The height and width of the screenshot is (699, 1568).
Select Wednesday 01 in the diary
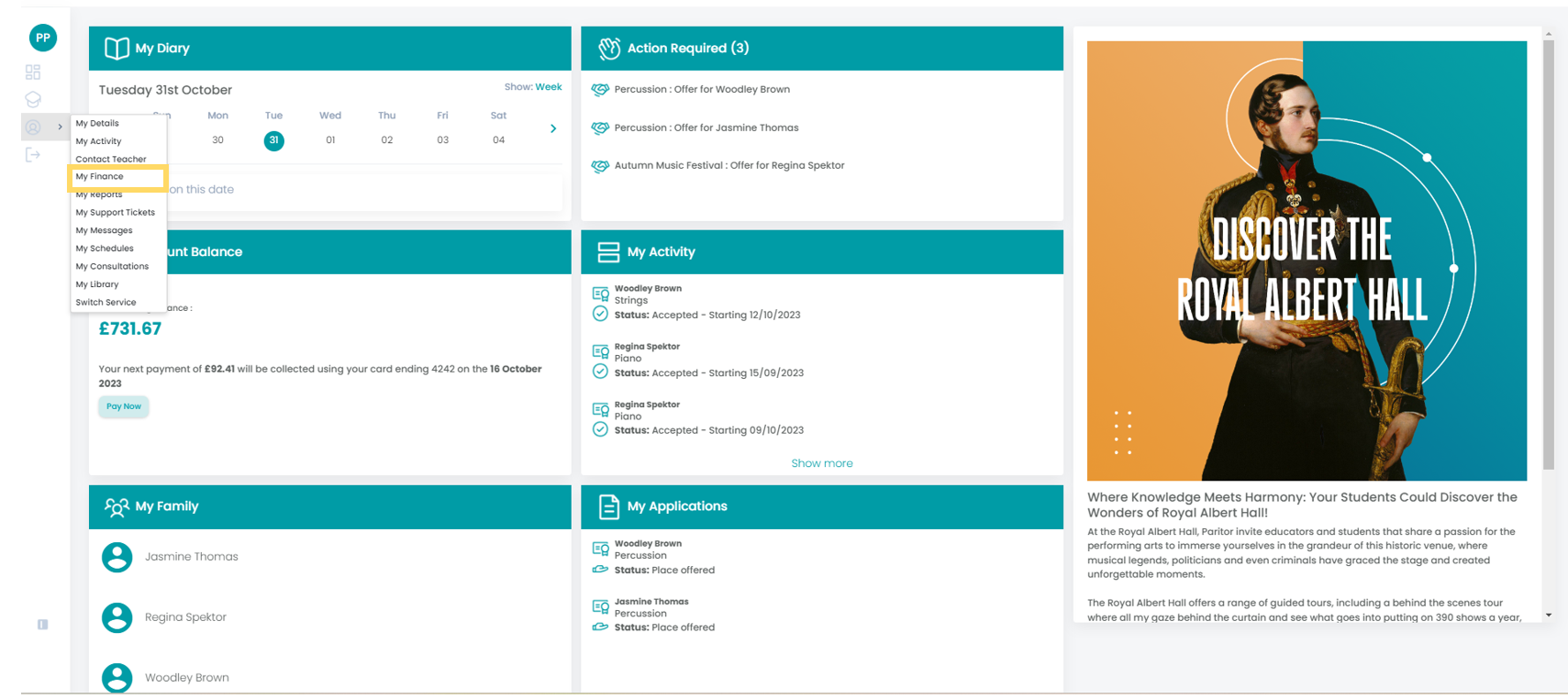tap(330, 140)
